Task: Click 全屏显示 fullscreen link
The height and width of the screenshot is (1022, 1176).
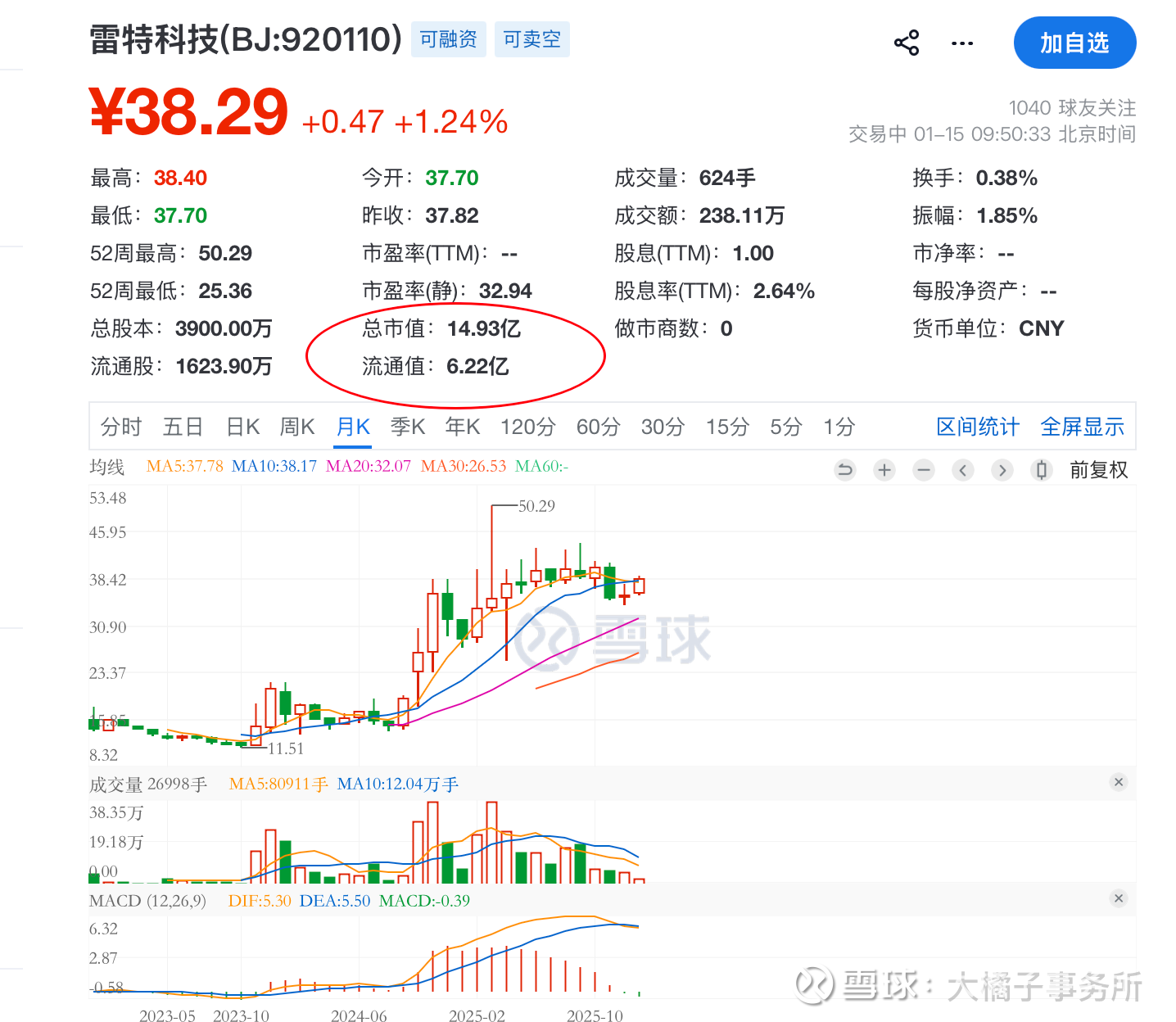Action: [x=1082, y=427]
